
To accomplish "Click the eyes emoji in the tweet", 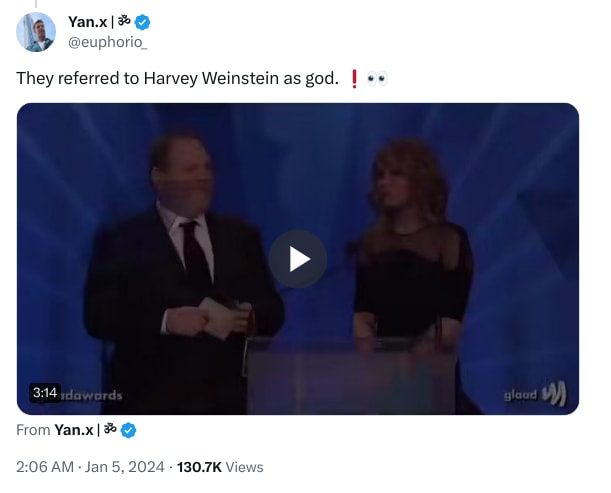I will (x=377, y=78).
